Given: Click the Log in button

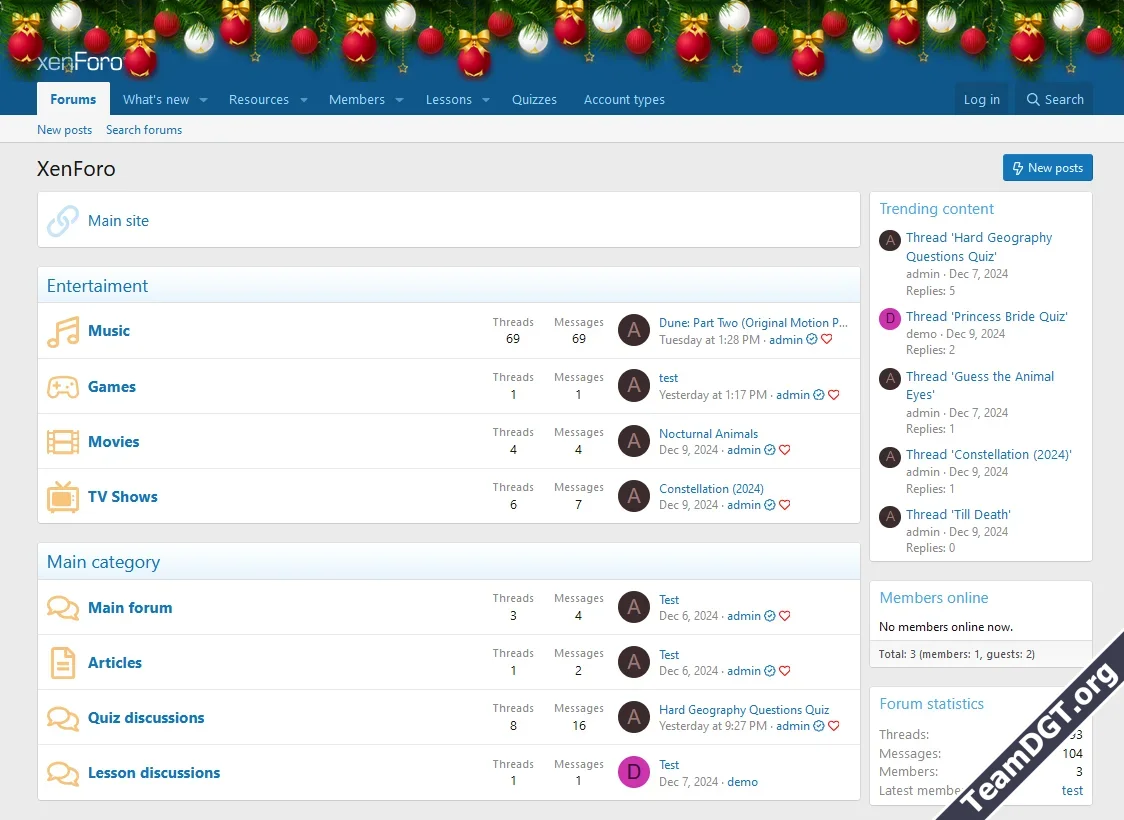Looking at the screenshot, I should coord(982,99).
